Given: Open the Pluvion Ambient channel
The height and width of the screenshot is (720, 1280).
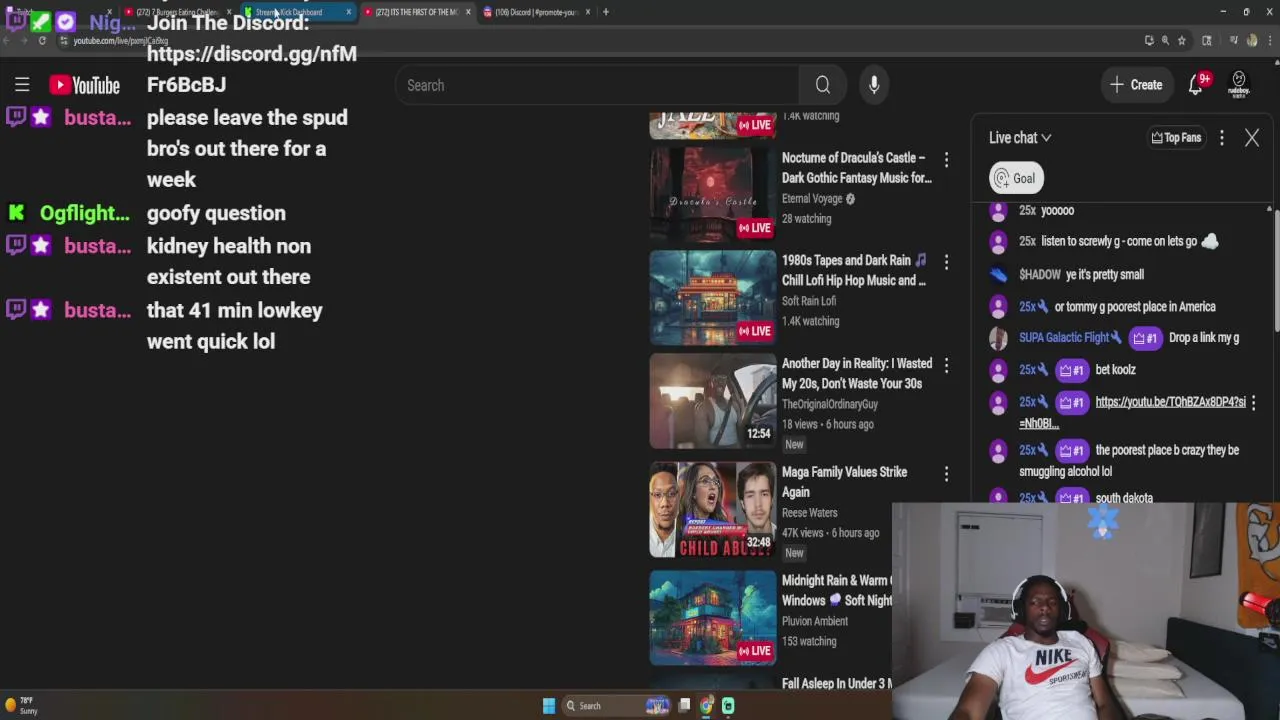Looking at the screenshot, I should coord(814,621).
